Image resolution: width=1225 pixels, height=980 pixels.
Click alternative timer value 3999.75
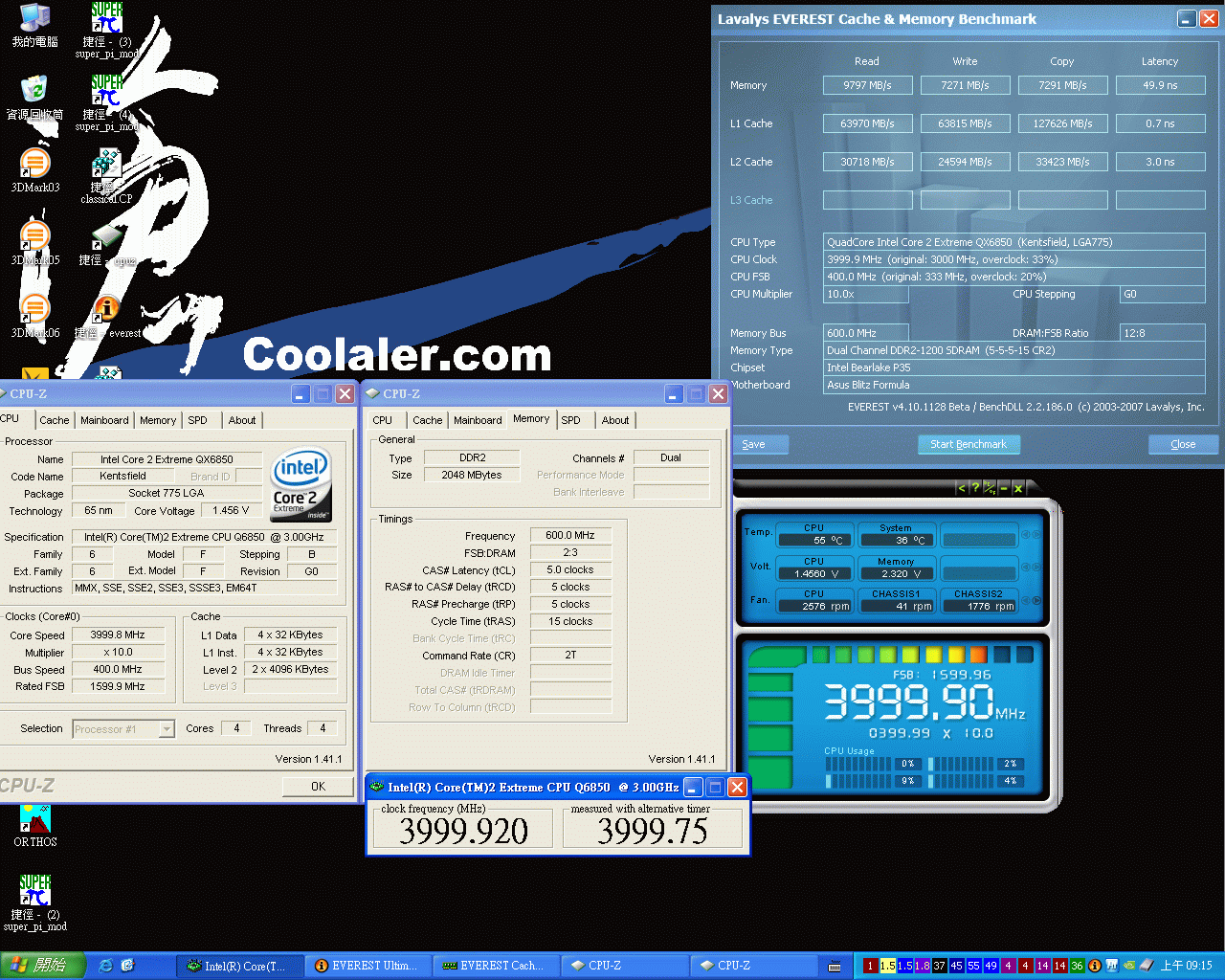pos(653,831)
